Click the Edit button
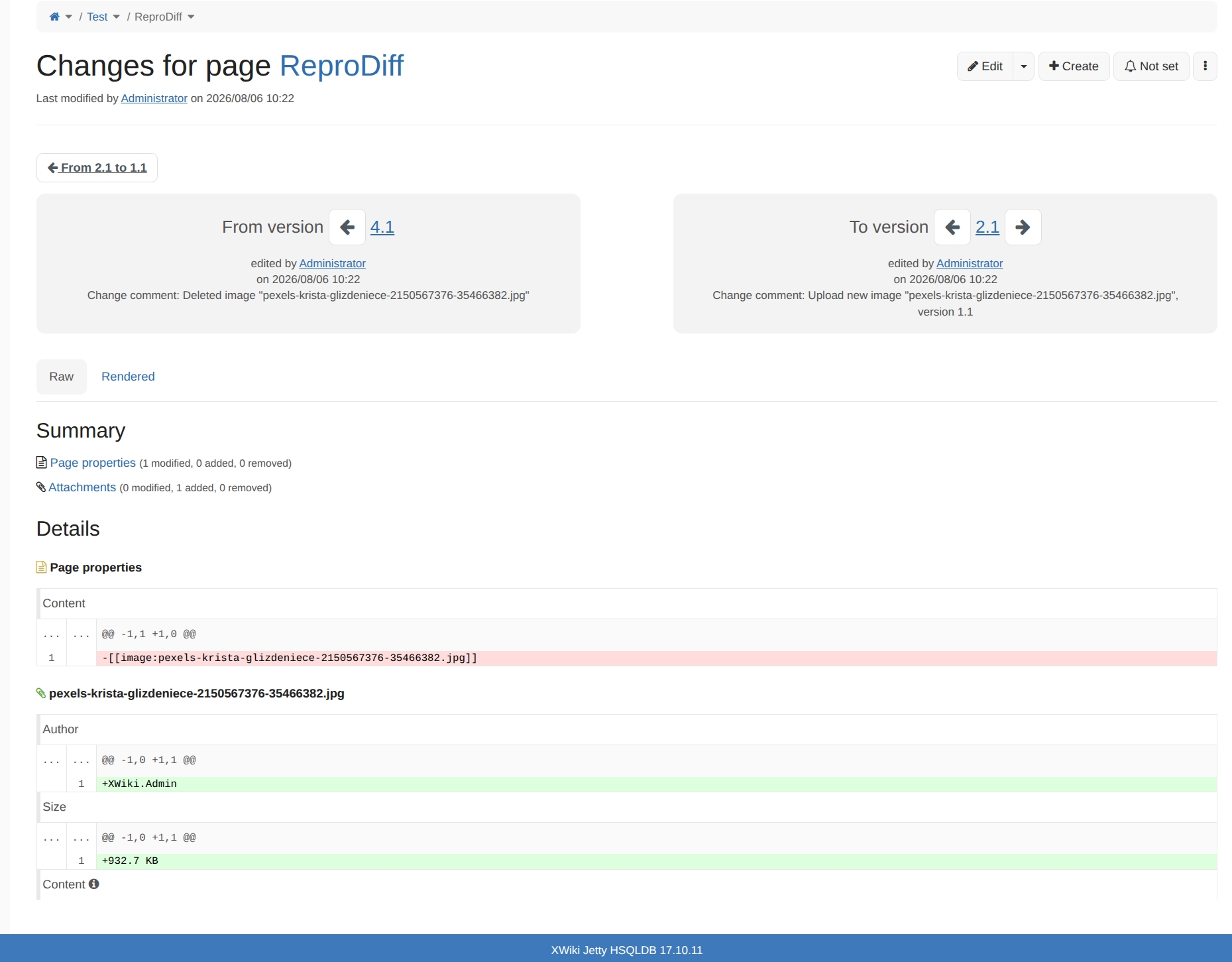Image resolution: width=1232 pixels, height=962 pixels. point(985,66)
